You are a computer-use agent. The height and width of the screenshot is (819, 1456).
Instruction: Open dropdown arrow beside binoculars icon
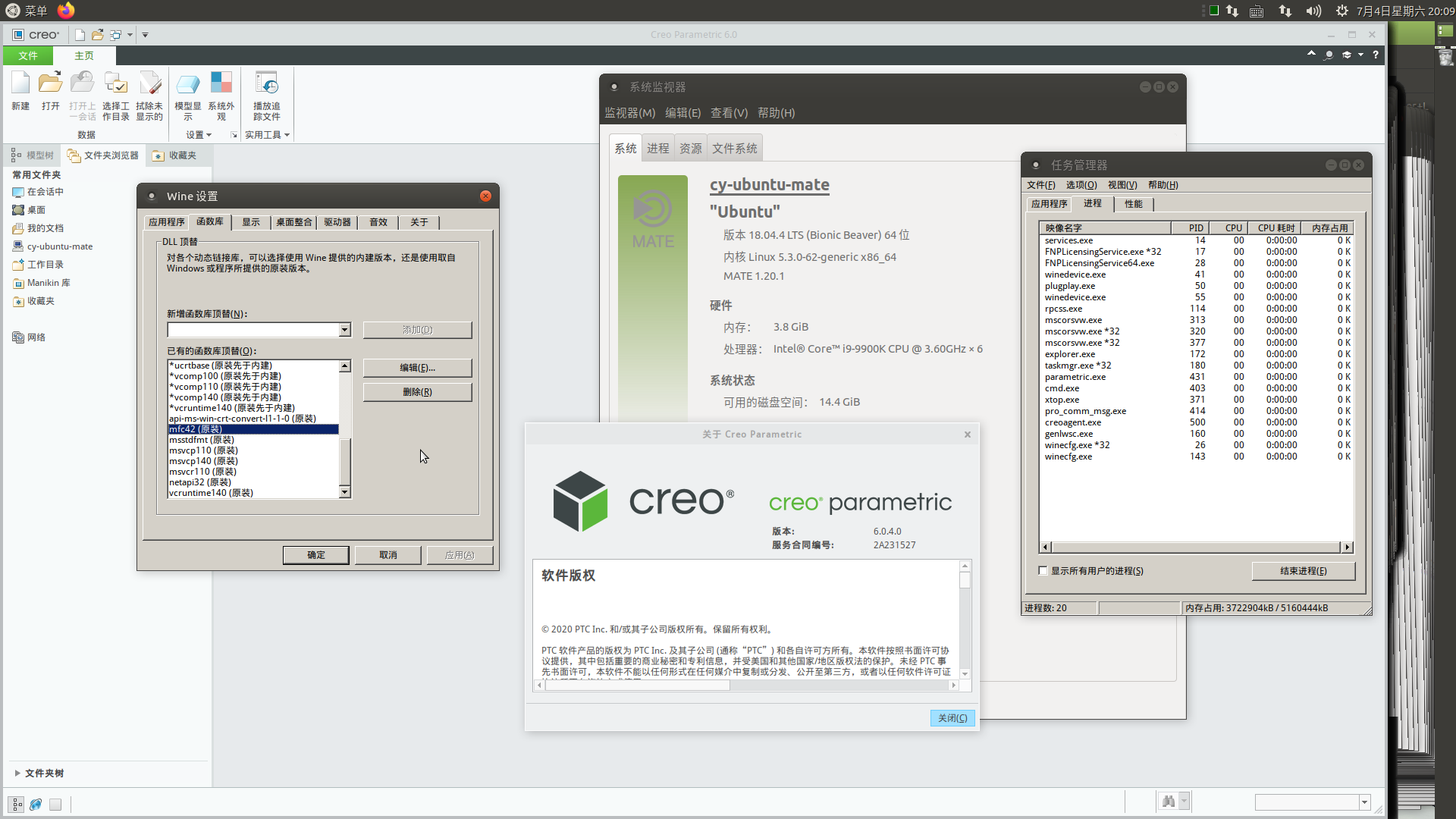1184,802
